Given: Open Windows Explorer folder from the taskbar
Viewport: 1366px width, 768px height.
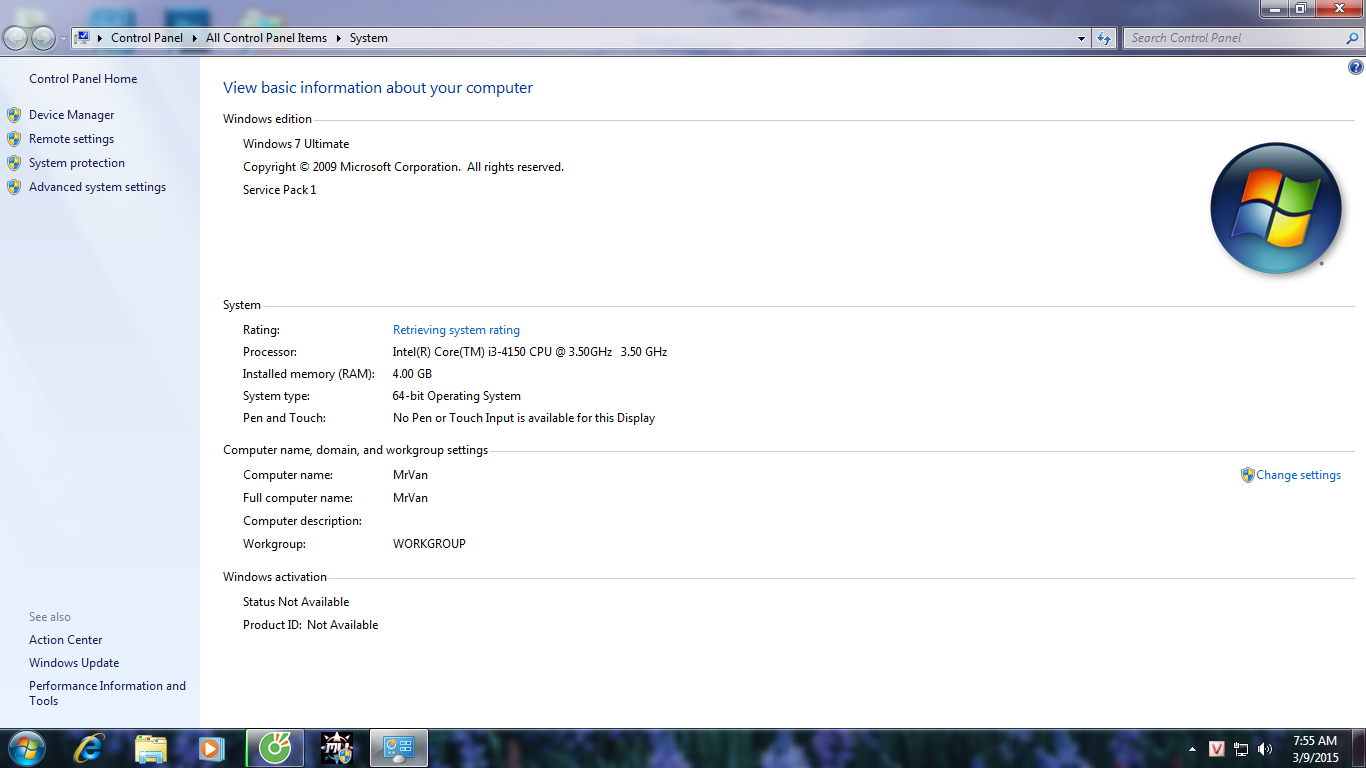Looking at the screenshot, I should pos(150,748).
